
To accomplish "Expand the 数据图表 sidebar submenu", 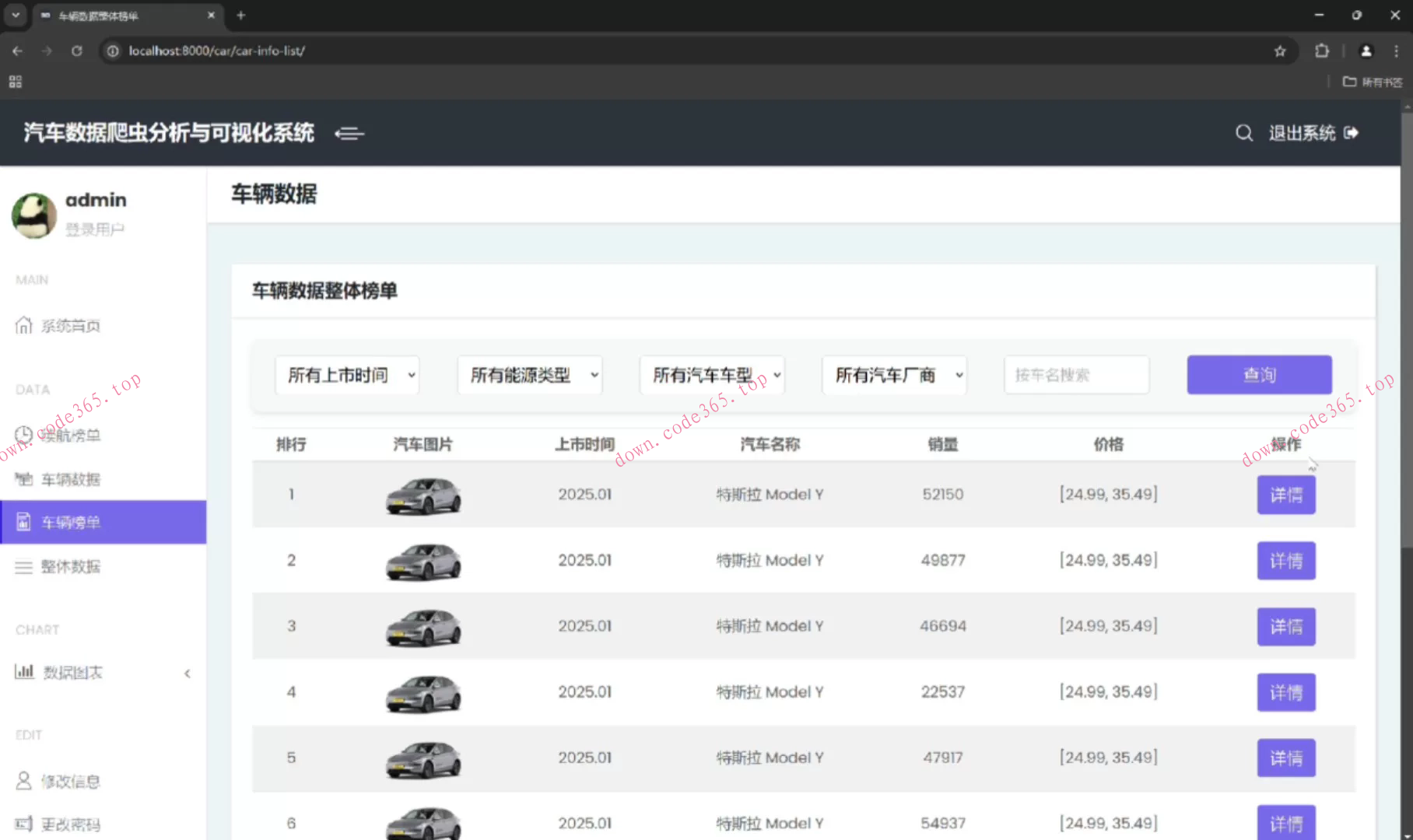I will pyautogui.click(x=103, y=673).
